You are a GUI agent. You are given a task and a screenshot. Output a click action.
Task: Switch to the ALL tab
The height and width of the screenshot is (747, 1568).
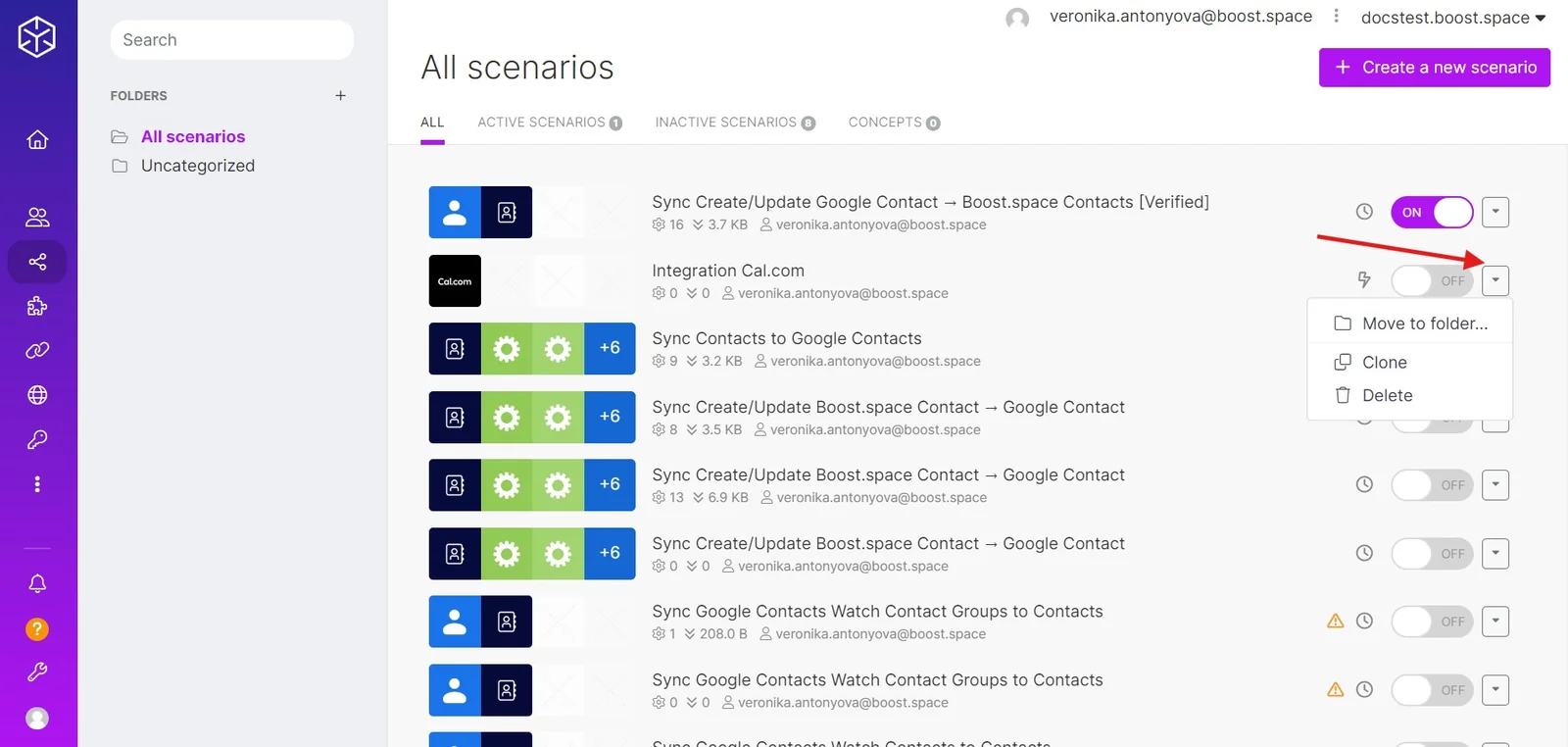[x=432, y=123]
